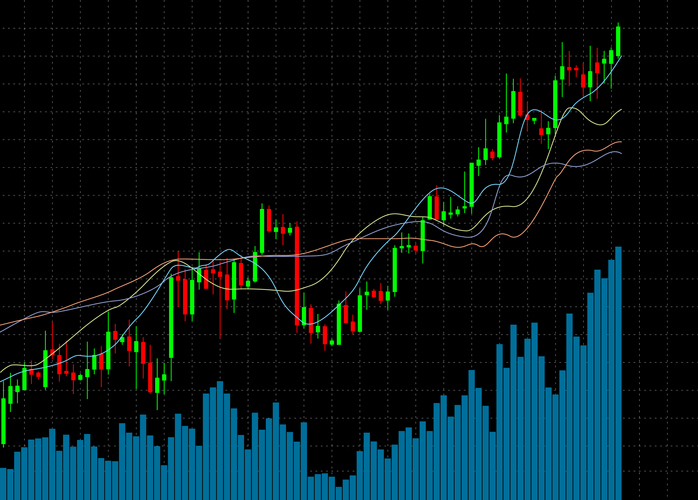698x500 pixels.
Task: Click the final green candlestick at top right
Action: (619, 40)
